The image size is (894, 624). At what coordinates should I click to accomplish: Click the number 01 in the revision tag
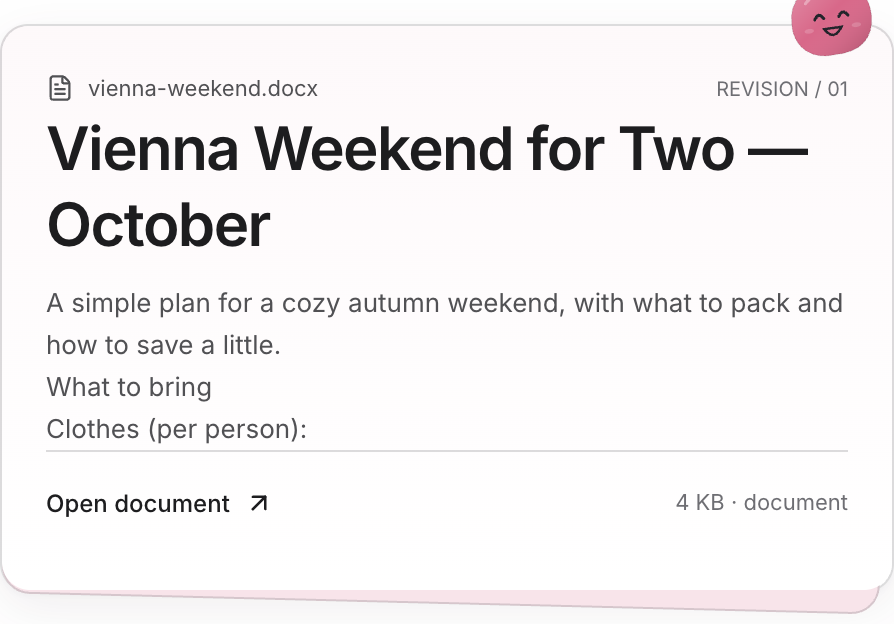[838, 89]
